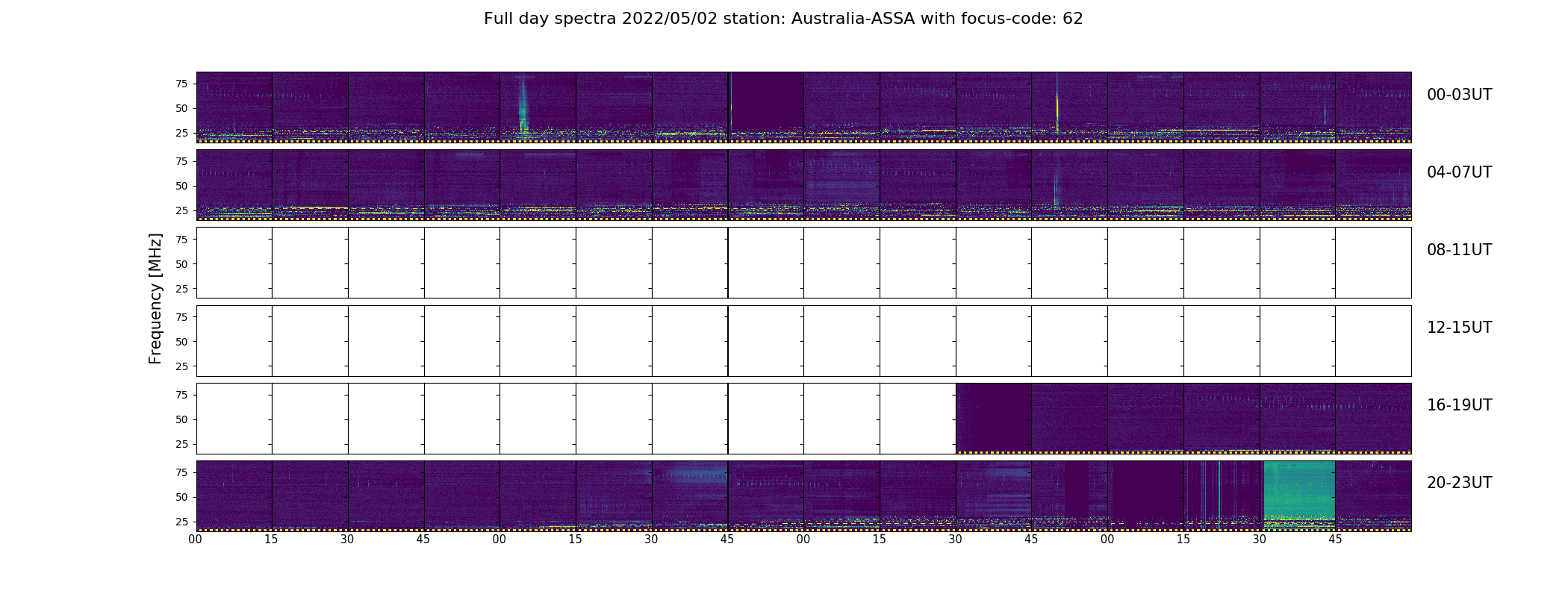Viewport: 1568px width, 597px height.
Task: Select the "04-07UT" row label
Action: point(1459,172)
